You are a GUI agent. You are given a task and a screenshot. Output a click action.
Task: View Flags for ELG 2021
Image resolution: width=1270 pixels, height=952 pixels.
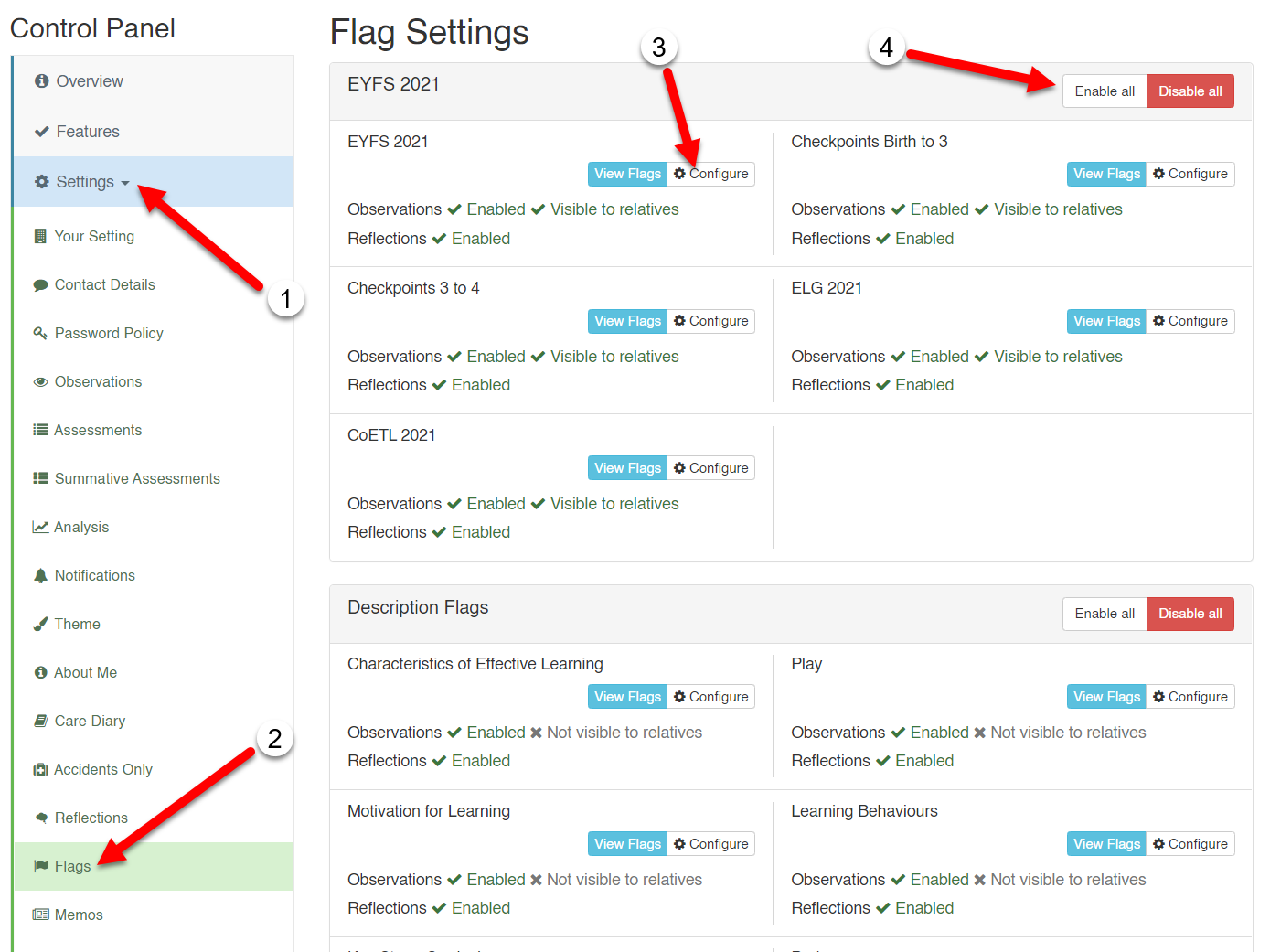click(1106, 321)
